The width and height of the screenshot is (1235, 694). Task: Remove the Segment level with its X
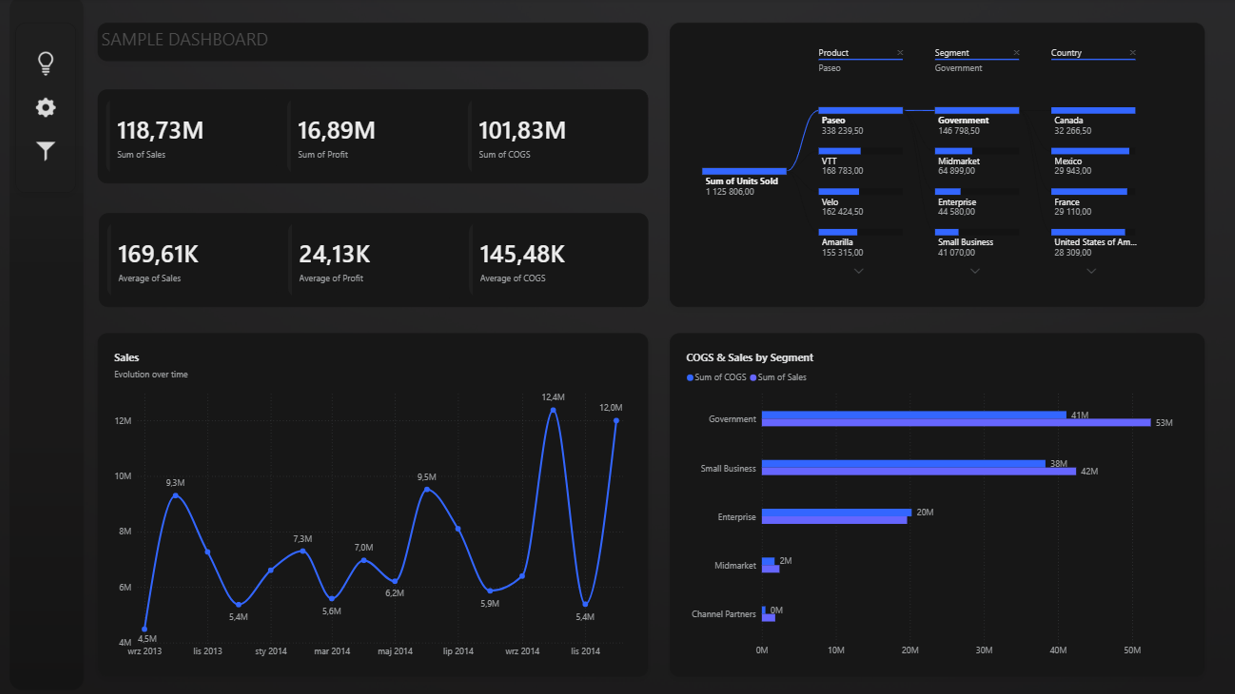coord(1016,53)
